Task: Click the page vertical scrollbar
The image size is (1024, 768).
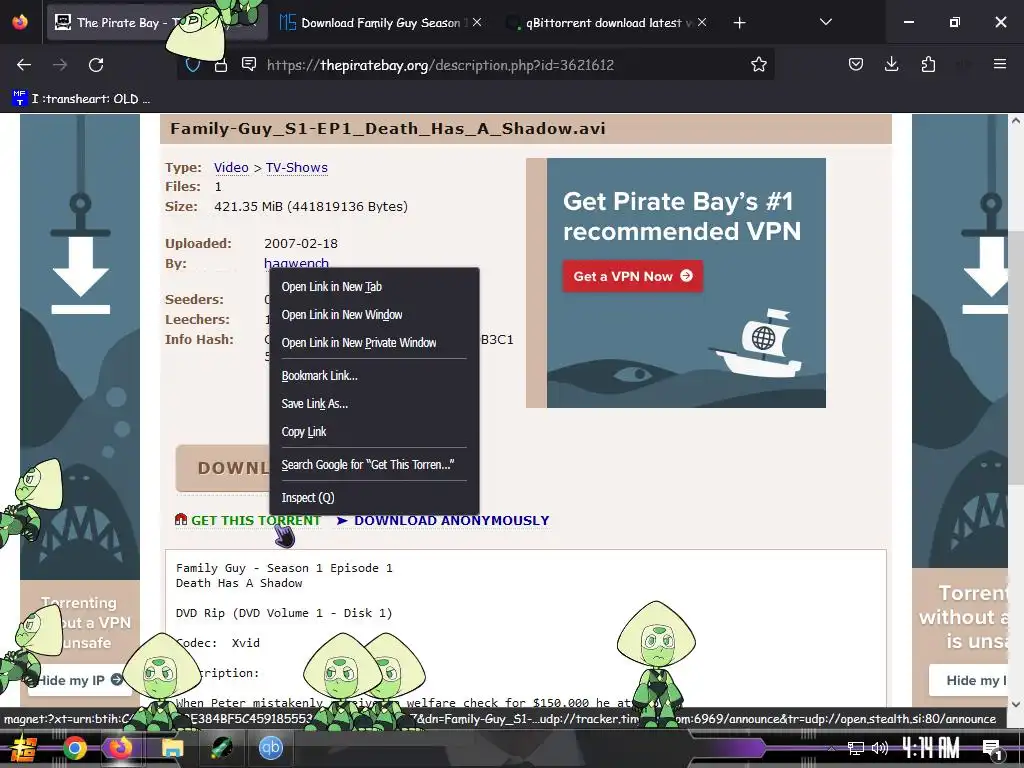Action: [1016, 358]
